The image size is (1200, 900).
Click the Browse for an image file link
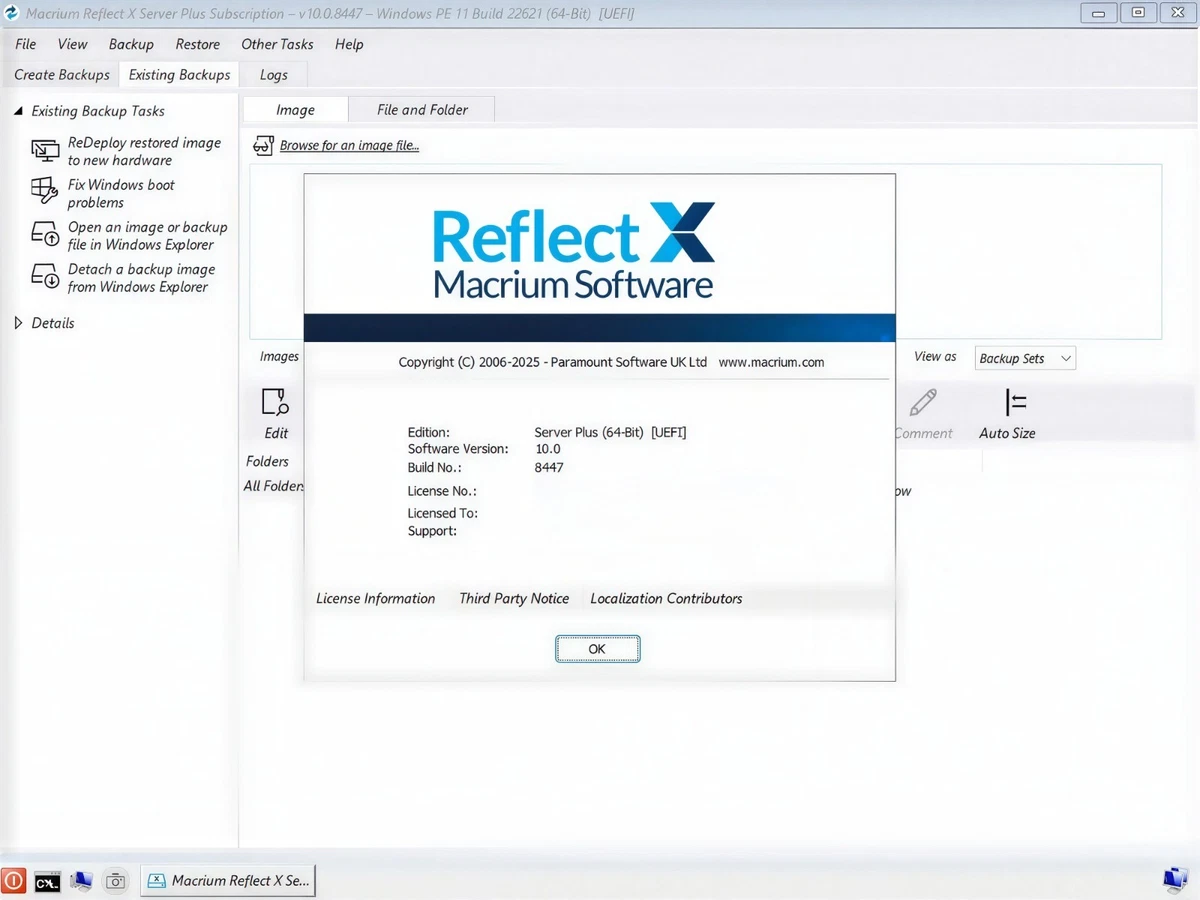pos(349,146)
